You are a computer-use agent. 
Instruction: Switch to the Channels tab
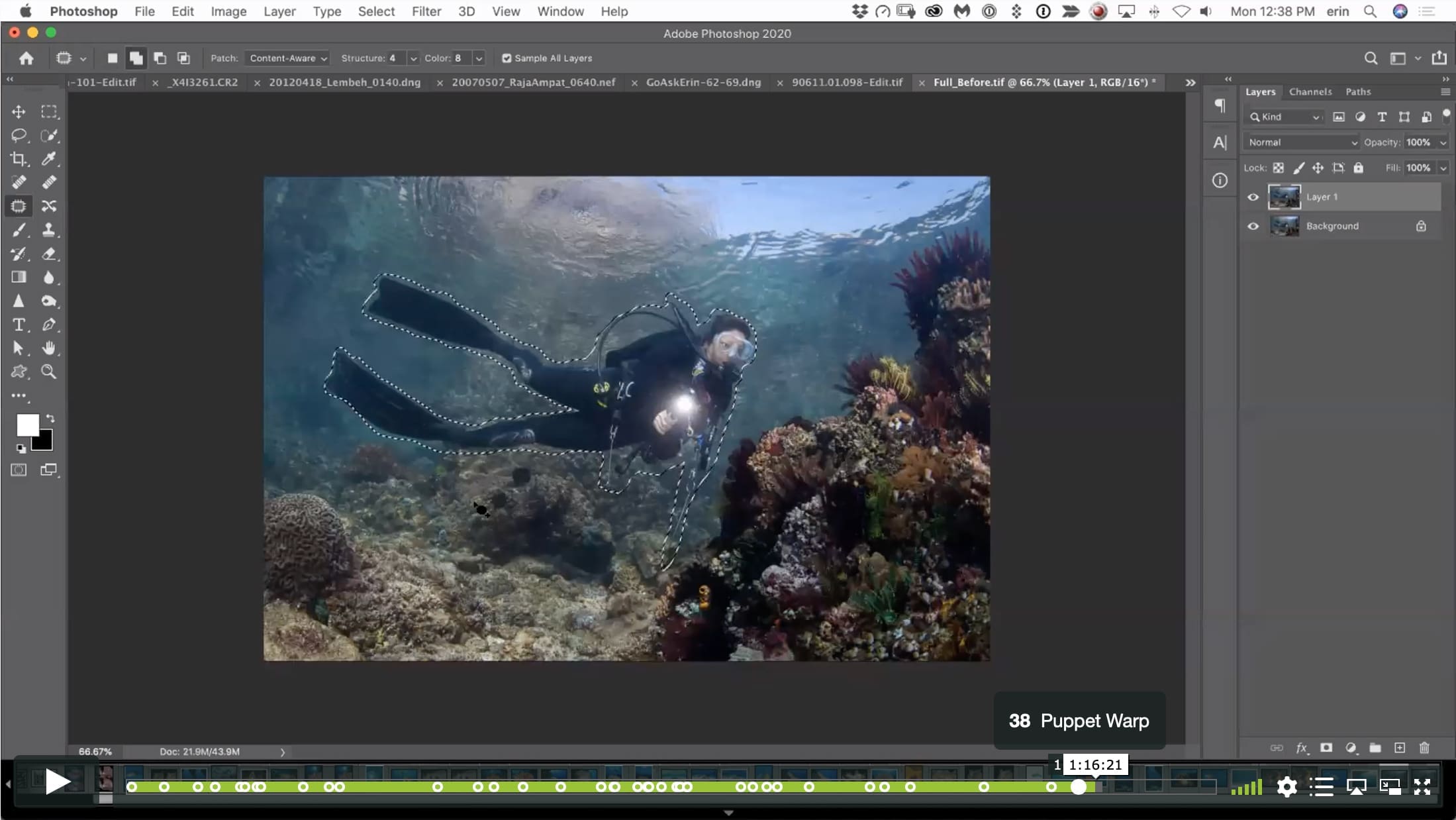pyautogui.click(x=1310, y=92)
